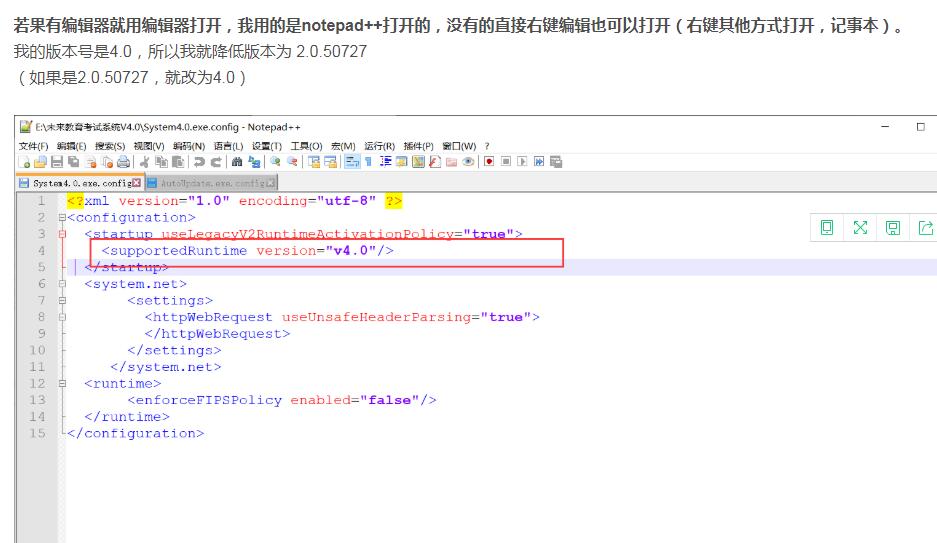Click line number 15 in the margin
This screenshot has width=937, height=543.
point(37,433)
